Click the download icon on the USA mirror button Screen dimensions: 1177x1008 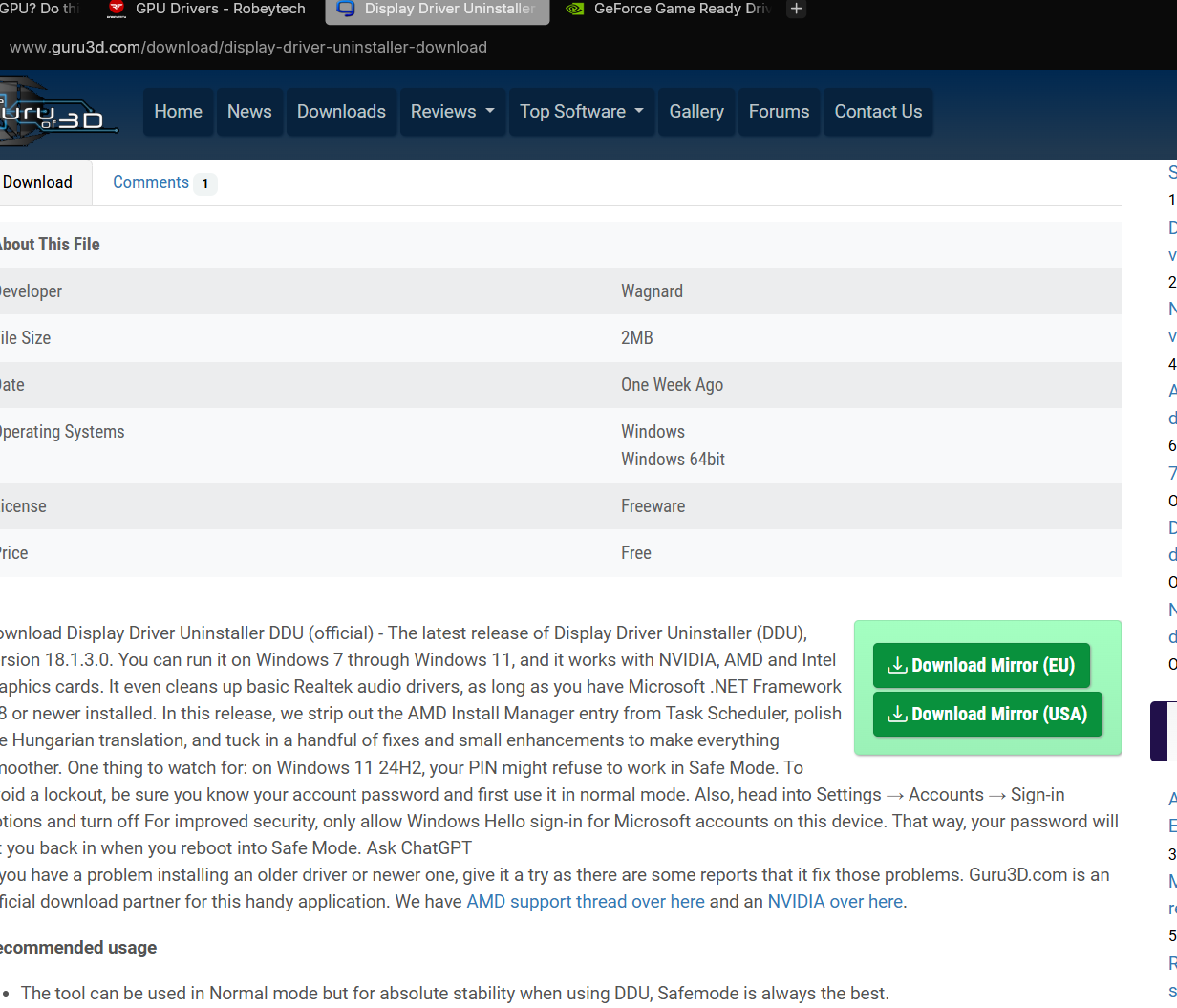[x=897, y=715]
